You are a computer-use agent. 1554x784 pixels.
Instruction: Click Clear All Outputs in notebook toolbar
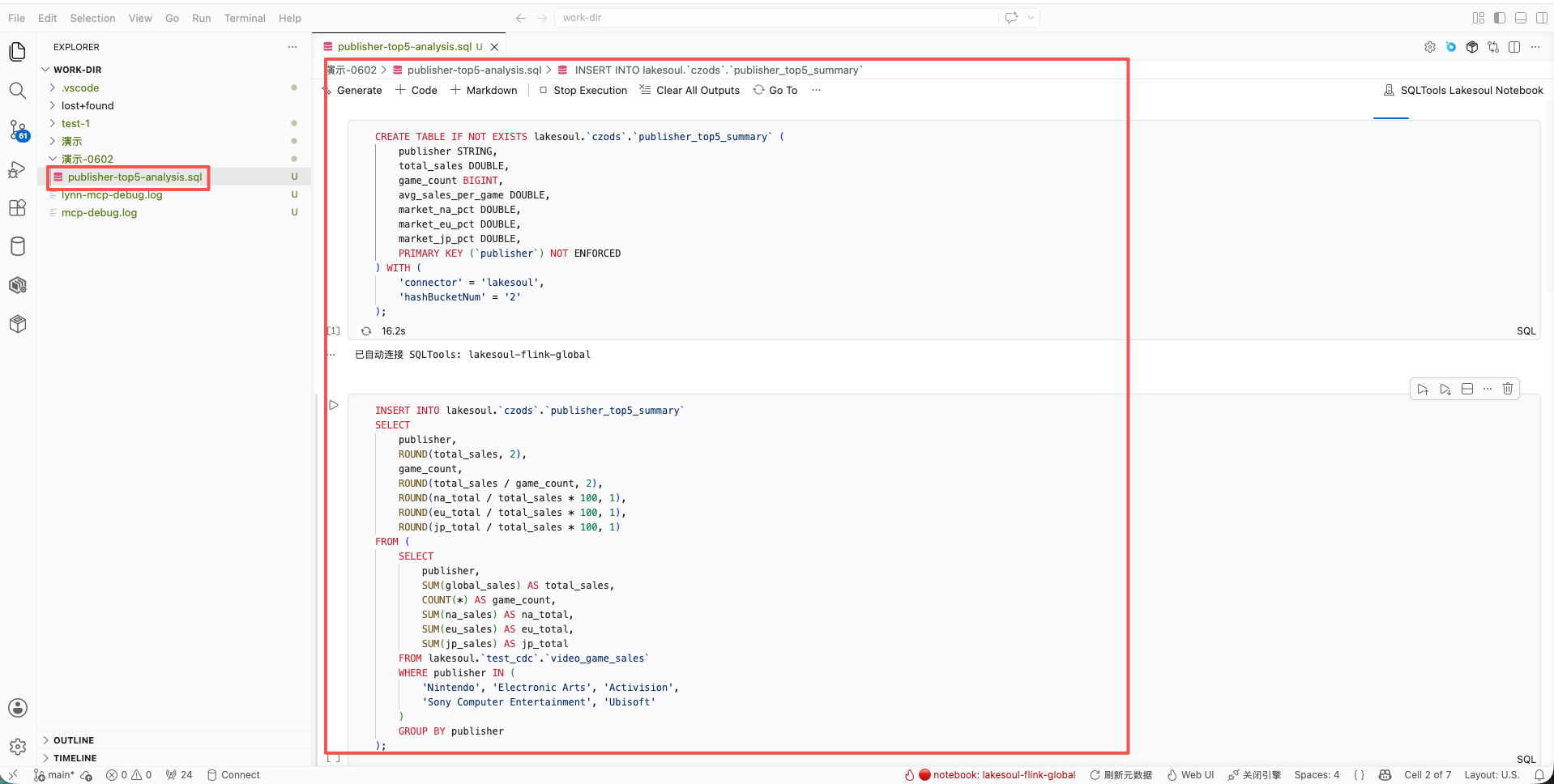(x=689, y=91)
